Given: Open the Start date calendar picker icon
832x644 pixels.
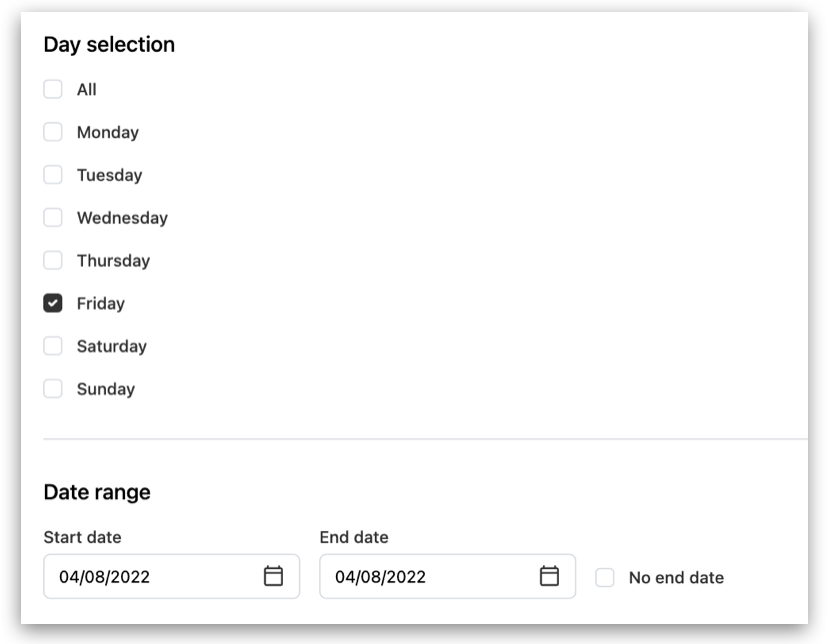Looking at the screenshot, I should coord(273,576).
